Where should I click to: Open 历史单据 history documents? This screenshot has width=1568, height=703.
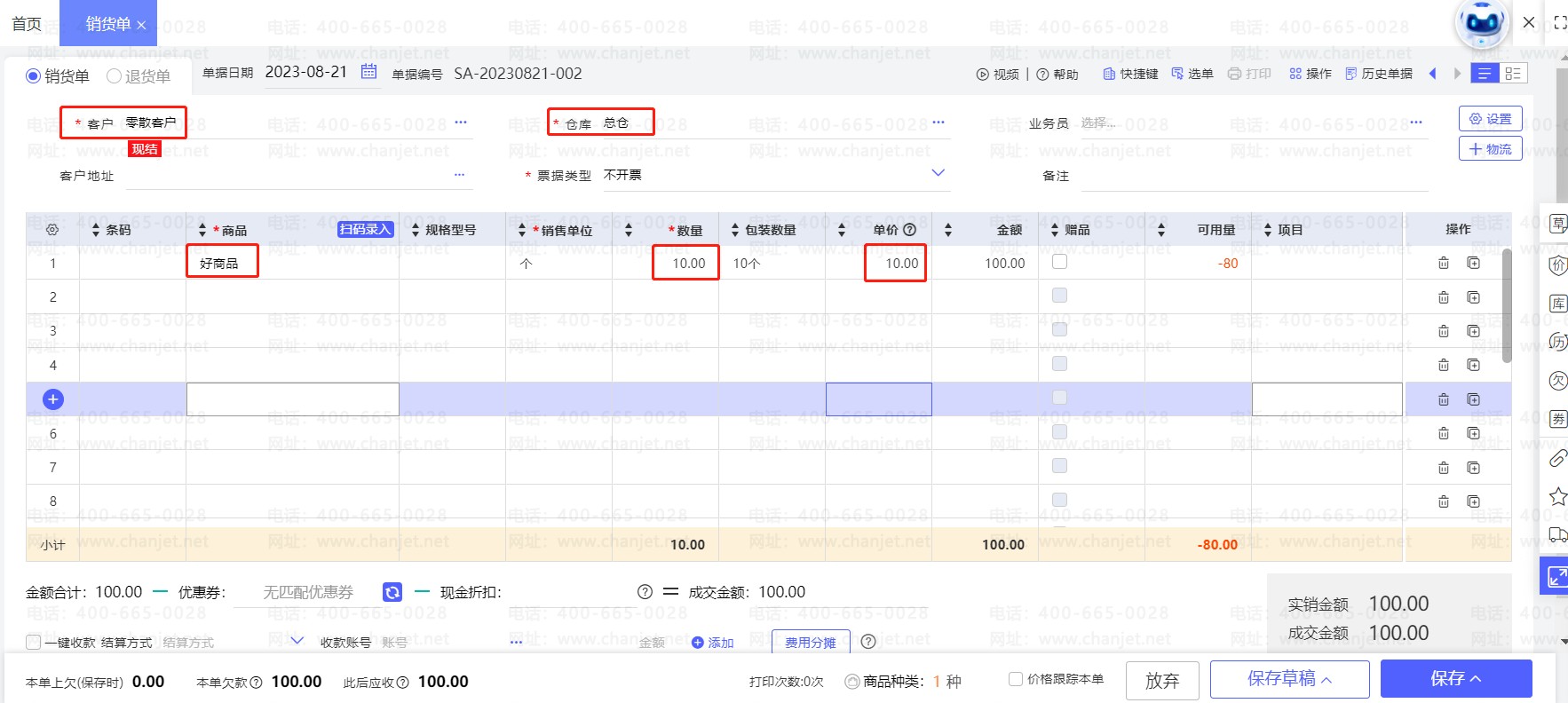[1379, 75]
